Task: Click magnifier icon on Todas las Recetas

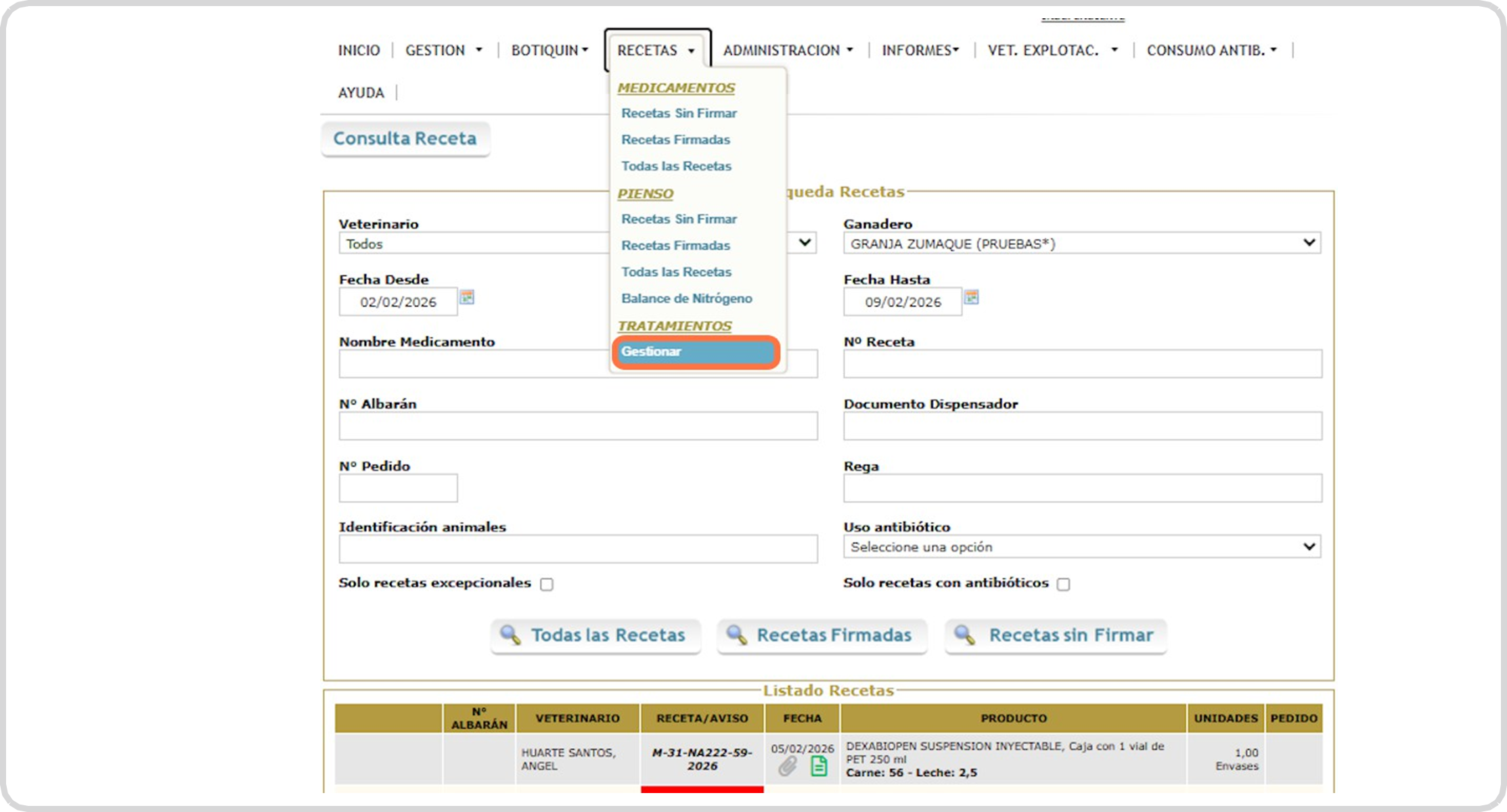Action: [x=510, y=635]
